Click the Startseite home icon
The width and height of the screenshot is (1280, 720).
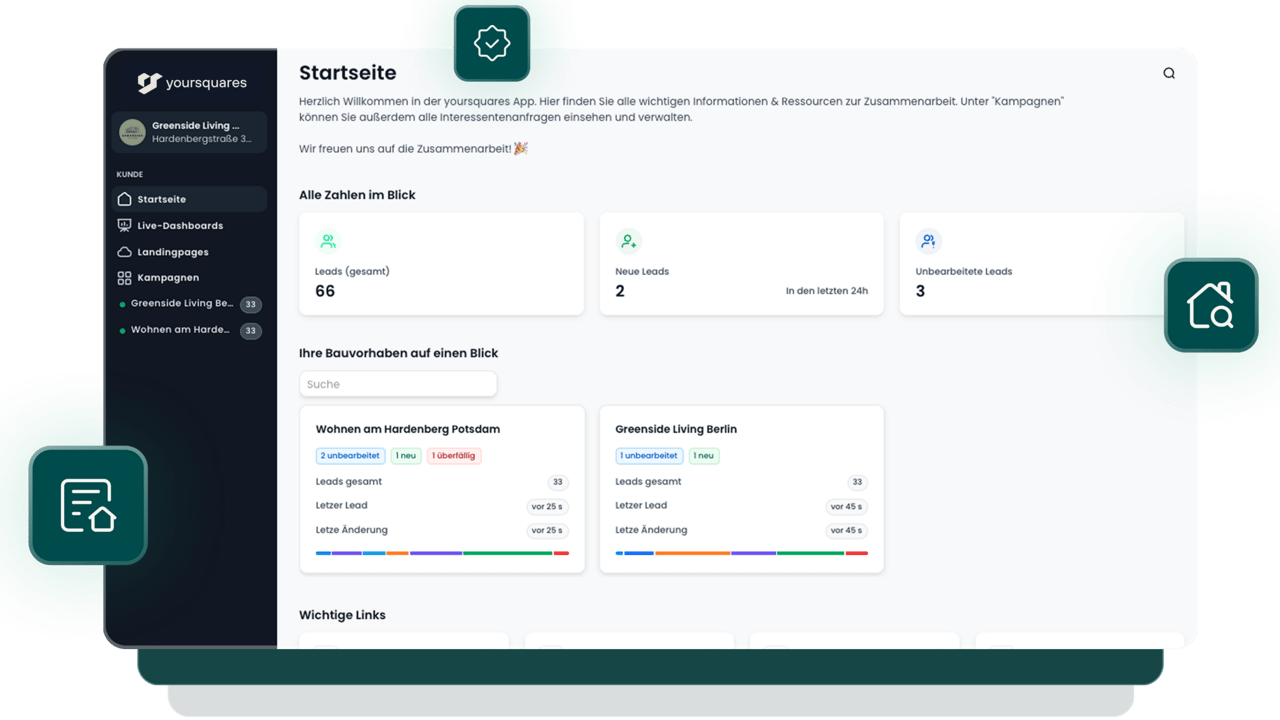pos(124,199)
